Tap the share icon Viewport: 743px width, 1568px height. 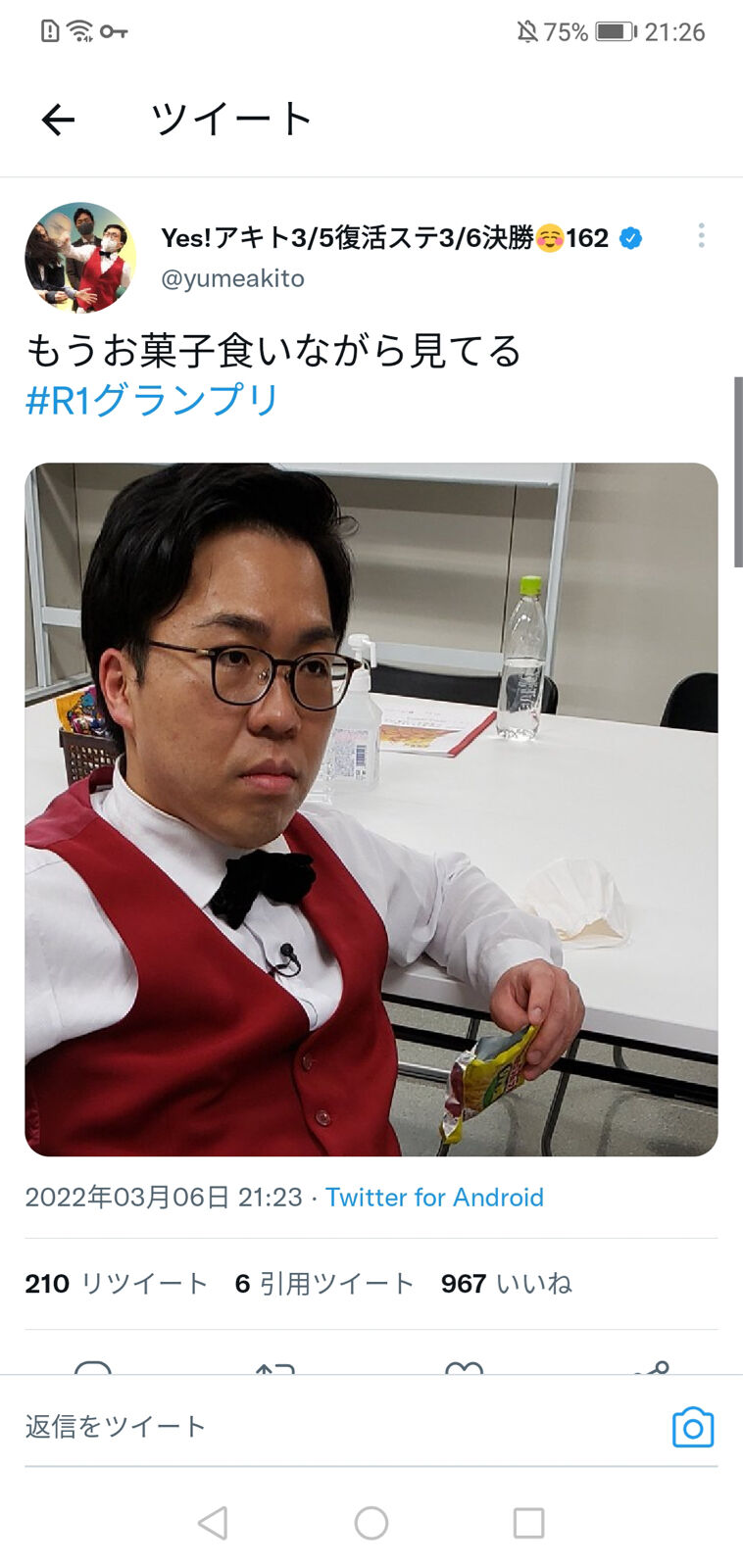pos(652,1367)
